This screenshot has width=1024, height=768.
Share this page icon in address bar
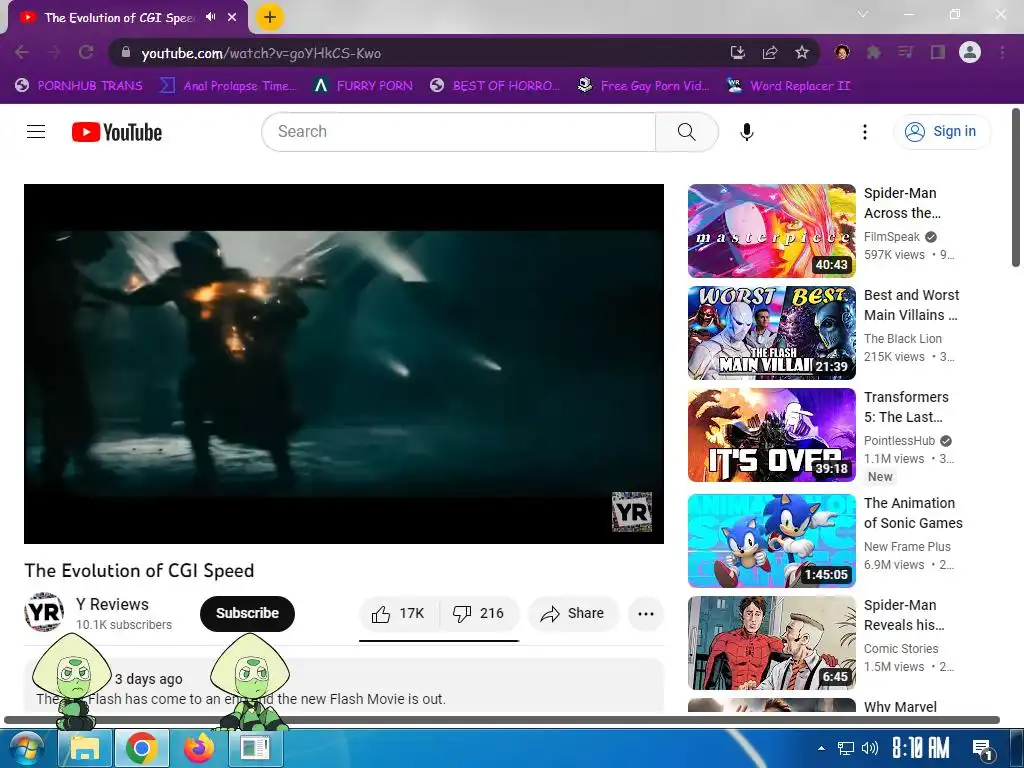click(x=770, y=52)
